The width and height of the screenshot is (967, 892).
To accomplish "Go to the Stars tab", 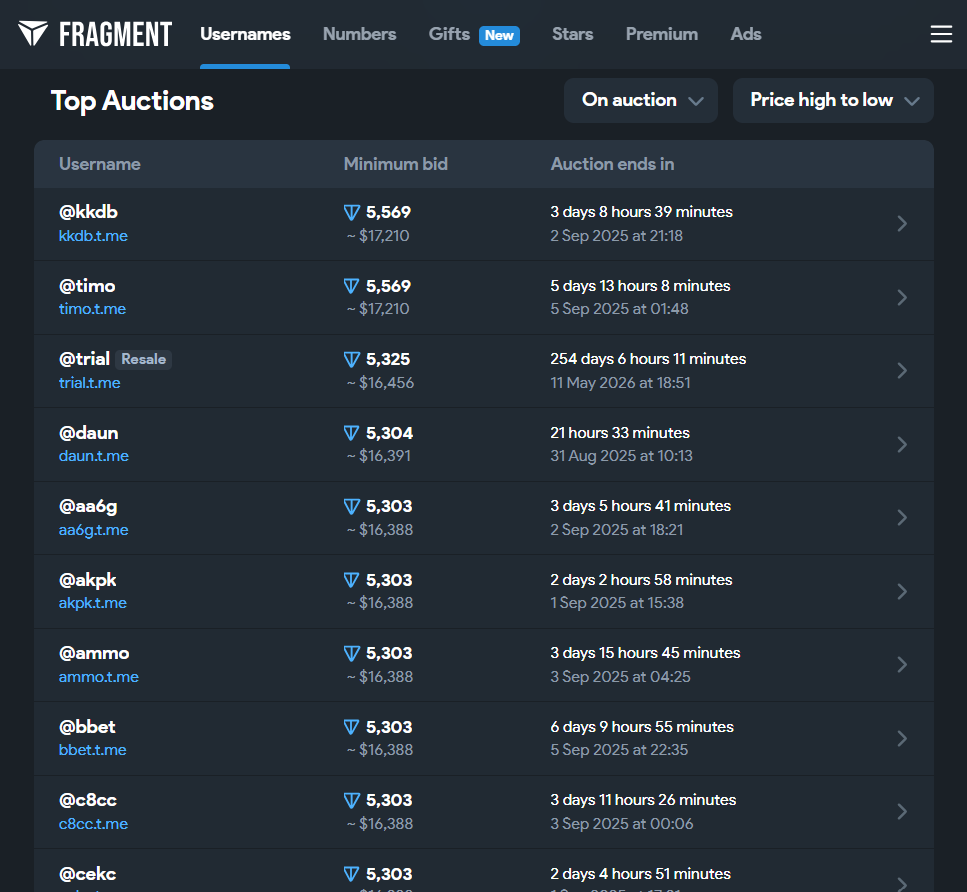I will pyautogui.click(x=572, y=34).
